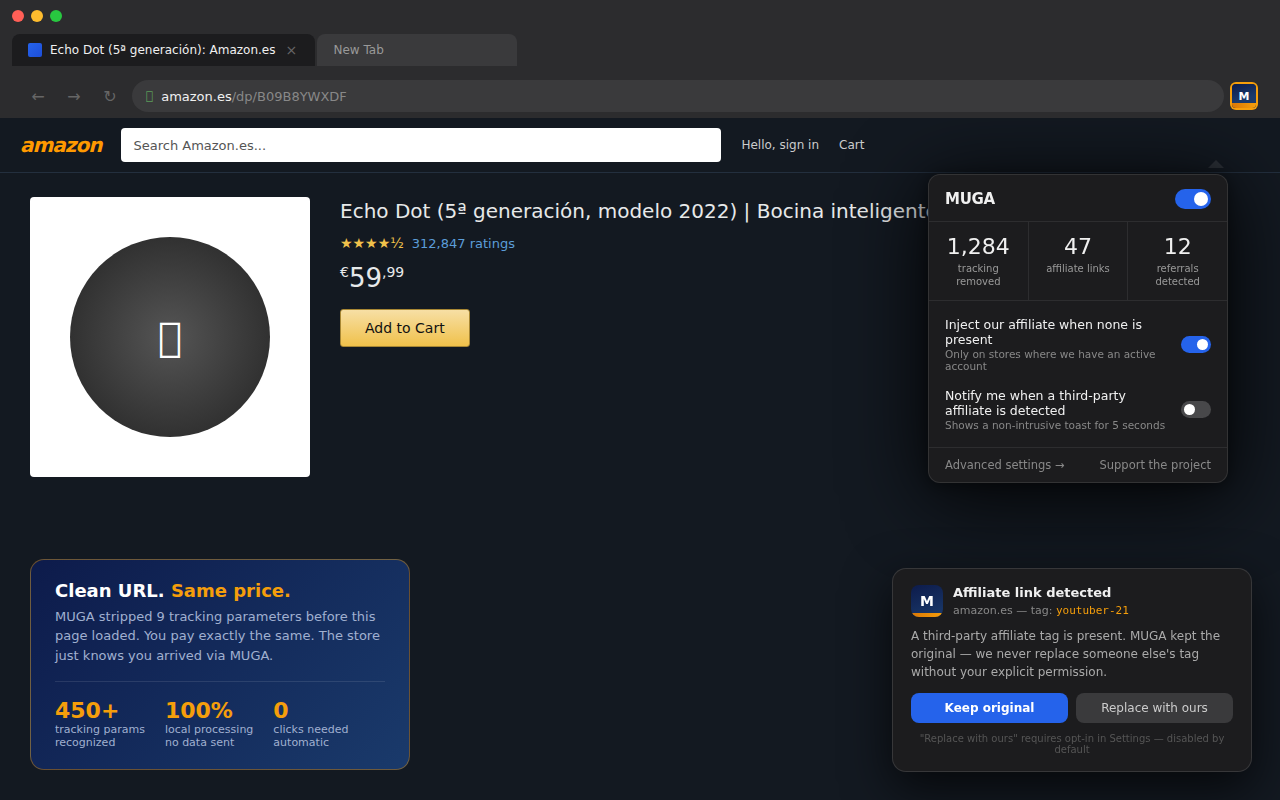1280x800 pixels.
Task: Click Hello, sign in link
Action: click(x=780, y=145)
